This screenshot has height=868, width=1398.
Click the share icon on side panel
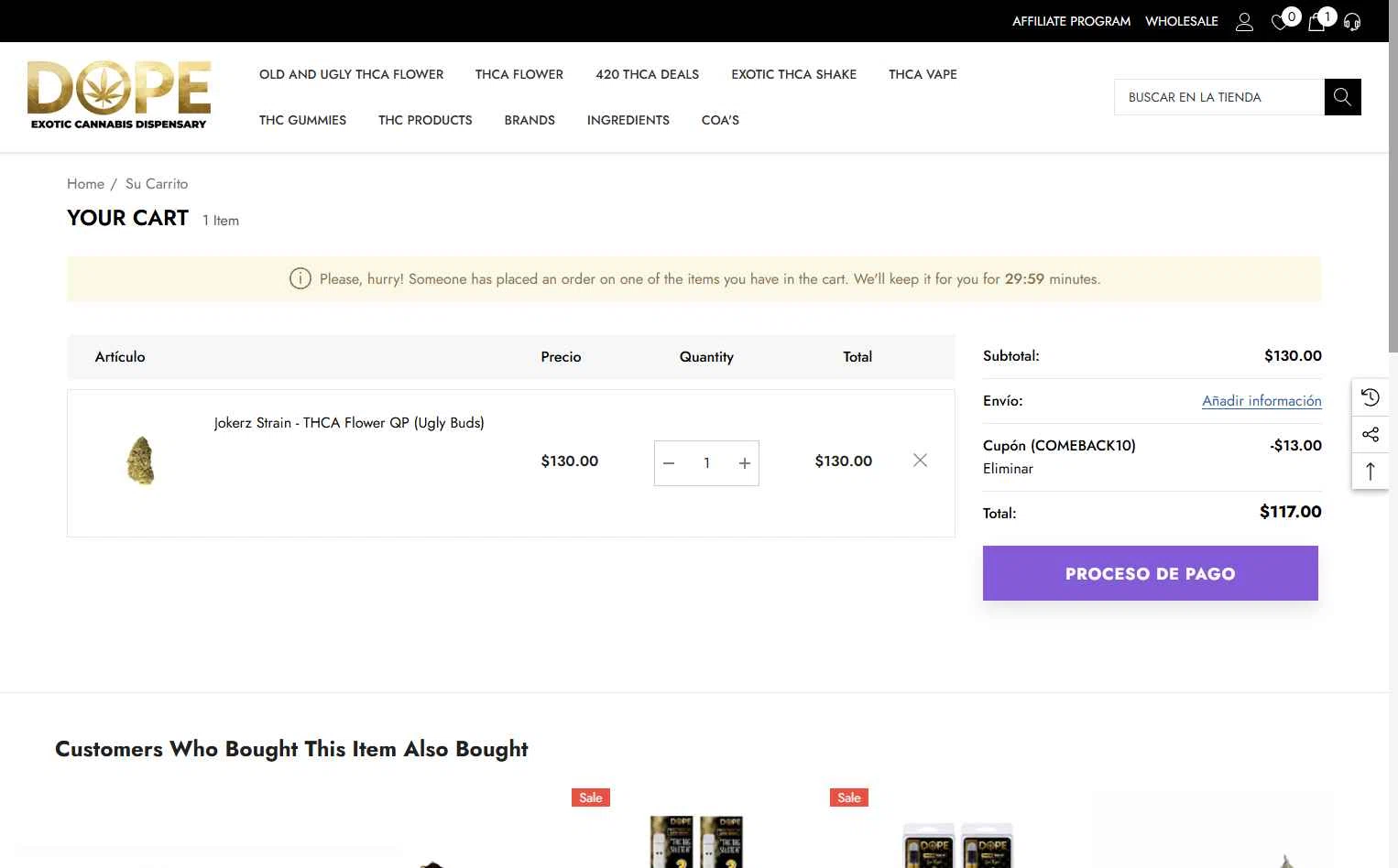(1371, 434)
